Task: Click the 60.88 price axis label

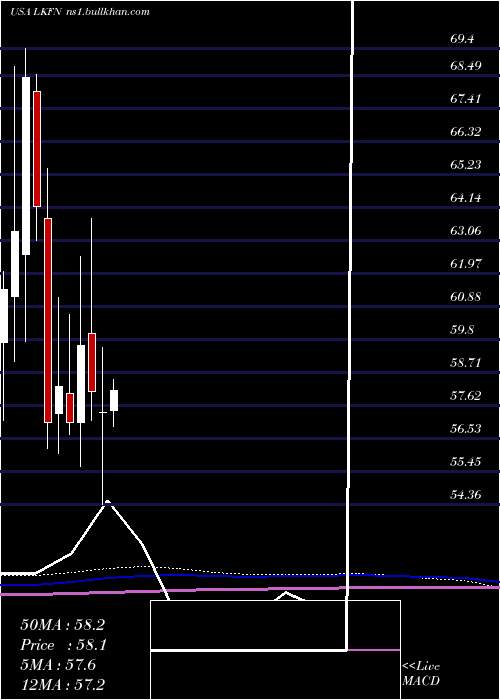Action: 466,297
